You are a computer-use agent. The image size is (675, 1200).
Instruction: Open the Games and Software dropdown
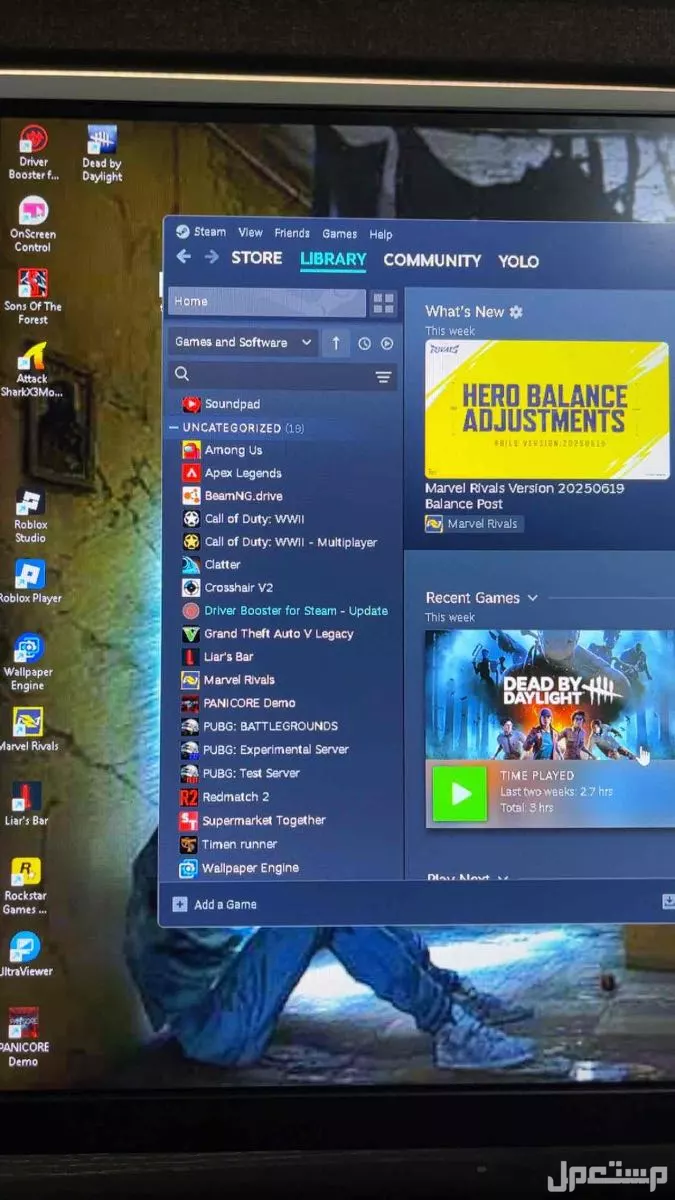click(243, 342)
